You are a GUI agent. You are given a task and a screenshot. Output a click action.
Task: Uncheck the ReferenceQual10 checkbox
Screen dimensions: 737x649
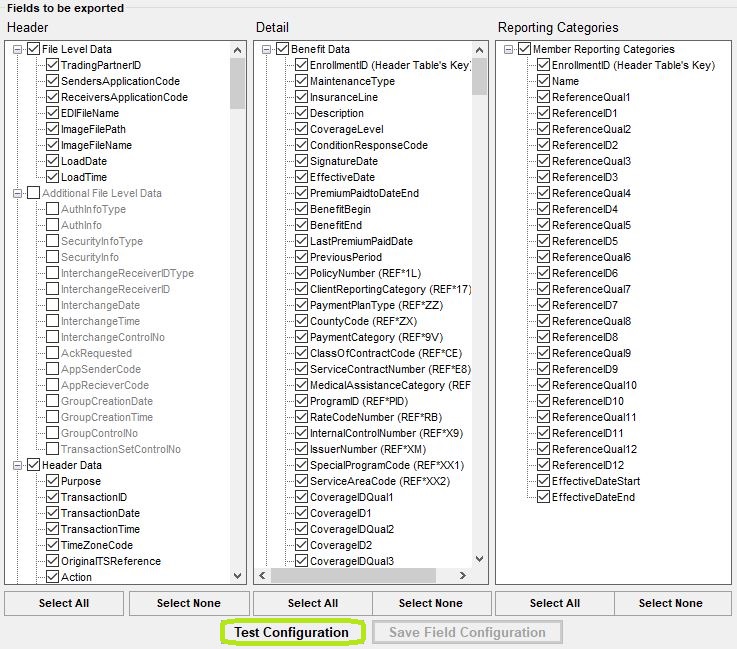pyautogui.click(x=544, y=385)
